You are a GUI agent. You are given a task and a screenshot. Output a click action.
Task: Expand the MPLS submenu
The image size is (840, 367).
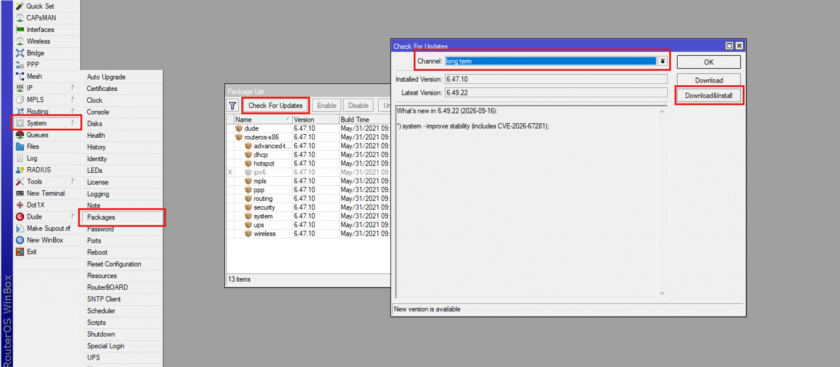click(x=47, y=100)
